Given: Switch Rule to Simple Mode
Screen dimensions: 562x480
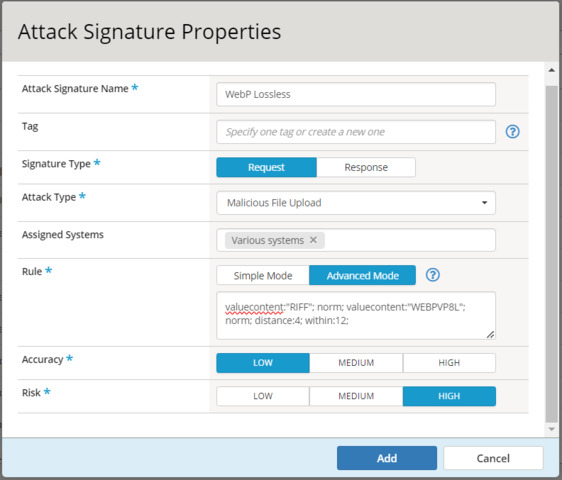Looking at the screenshot, I should coord(263,275).
